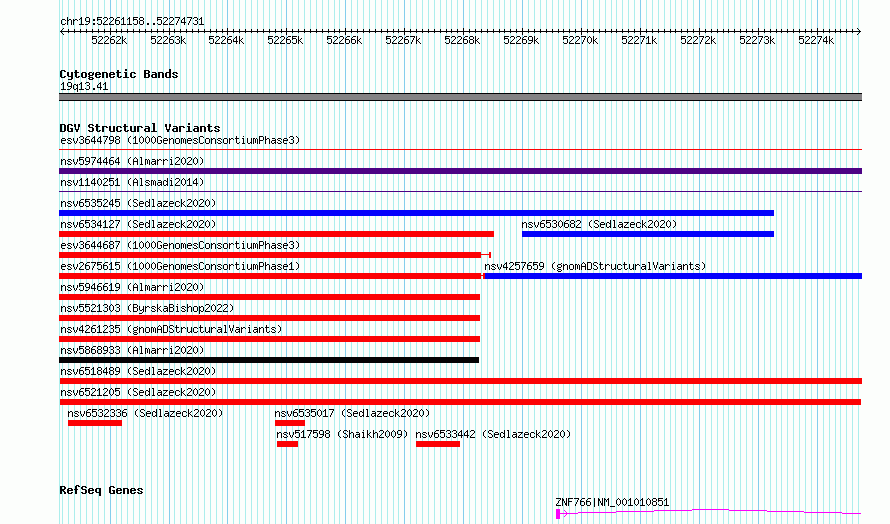Viewport: 890px width, 524px height.
Task: Open the esv2675615 (1000GenomesConsortiumPhase1) label
Action: [x=180, y=266]
